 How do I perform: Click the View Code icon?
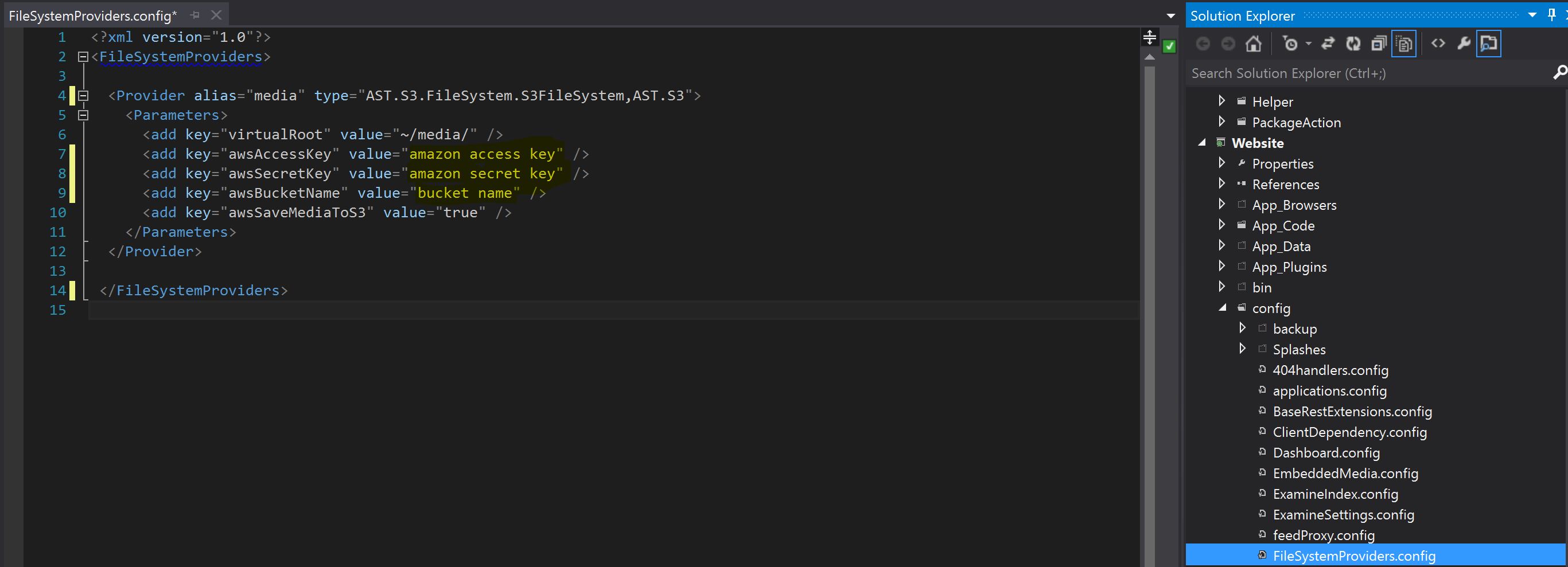[x=1438, y=43]
